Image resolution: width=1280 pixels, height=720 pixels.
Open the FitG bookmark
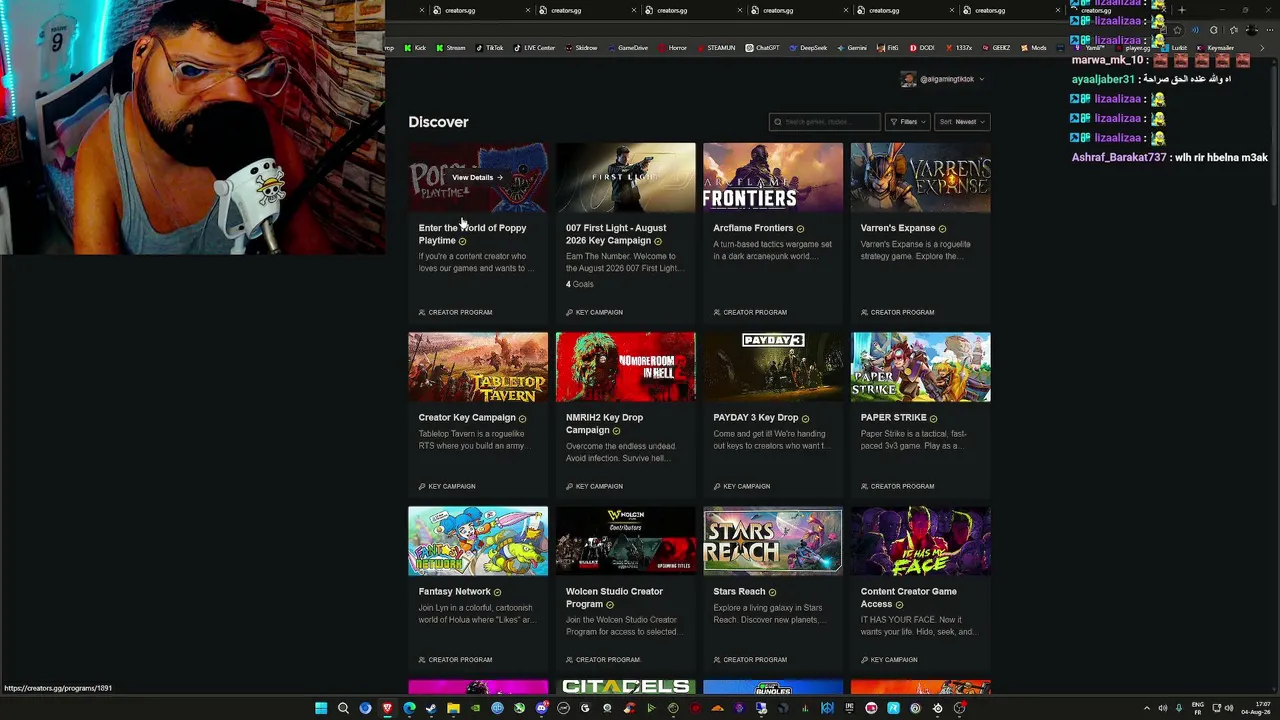[888, 48]
